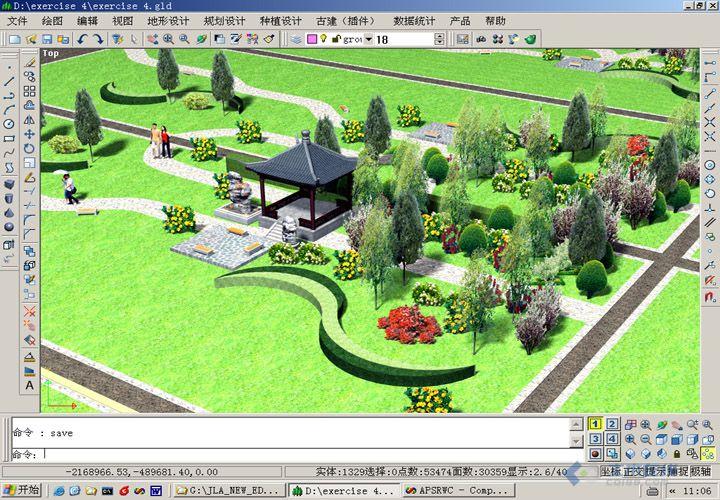The height and width of the screenshot is (500, 720).
Task: Open the 地形设计 menu
Action: (x=169, y=21)
